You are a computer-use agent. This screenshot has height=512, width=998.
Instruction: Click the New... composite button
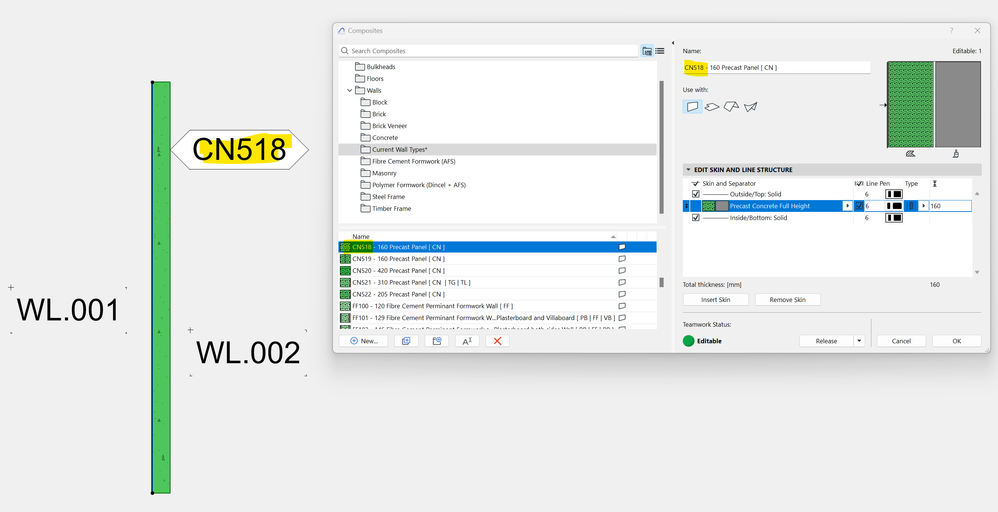tap(363, 341)
